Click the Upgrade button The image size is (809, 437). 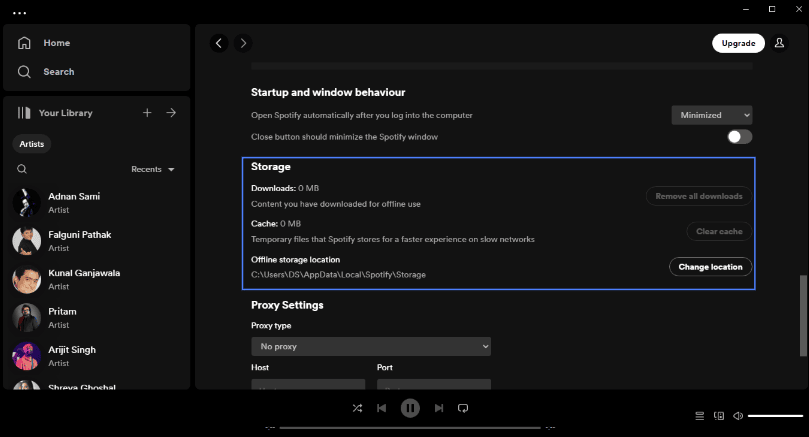pyautogui.click(x=738, y=43)
